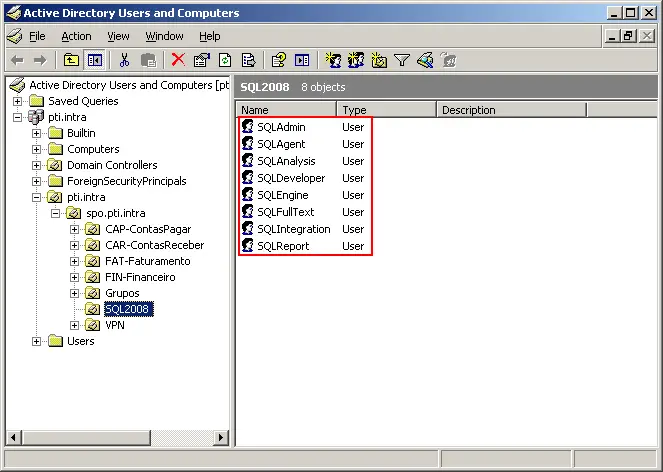Expand the CAP-ContasPagar node

74,230
